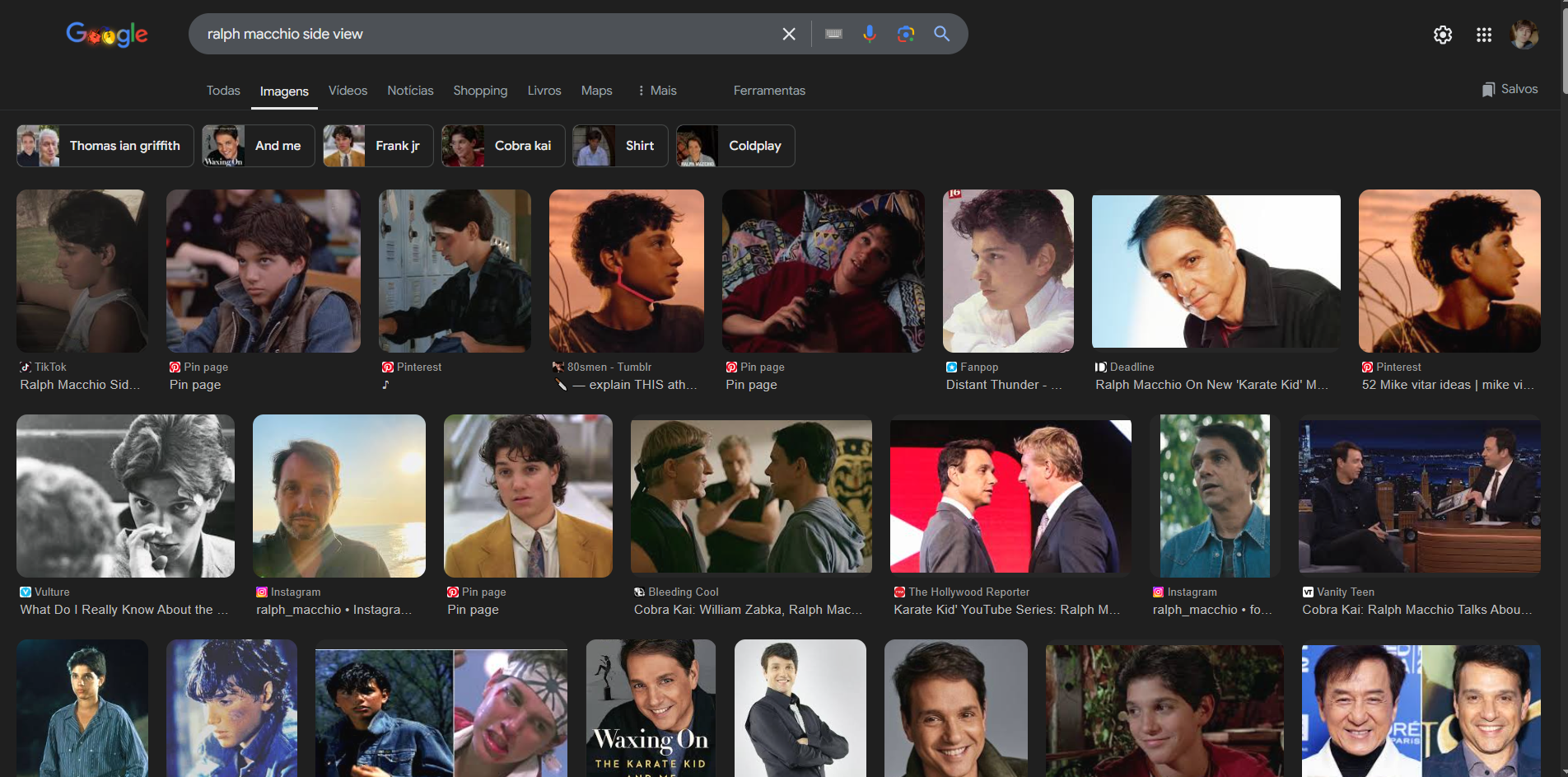Open the Vulture black and white image

pyautogui.click(x=125, y=496)
